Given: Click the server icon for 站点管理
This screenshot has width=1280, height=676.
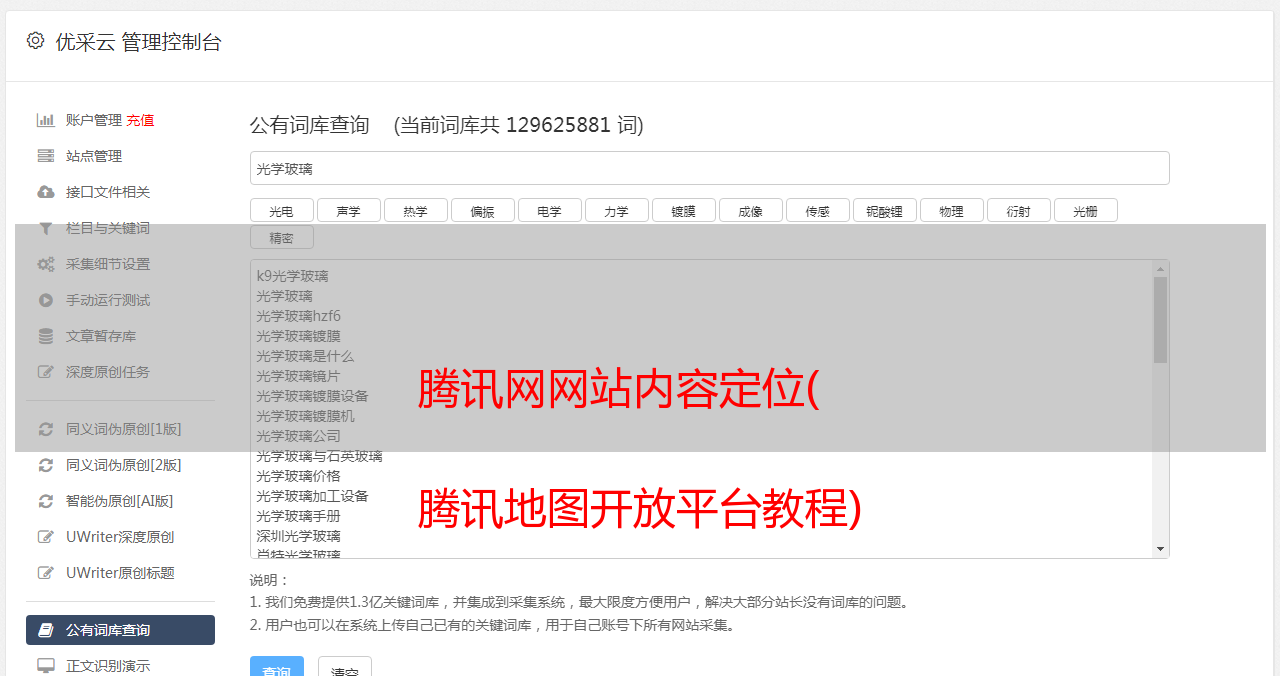Looking at the screenshot, I should (46, 156).
